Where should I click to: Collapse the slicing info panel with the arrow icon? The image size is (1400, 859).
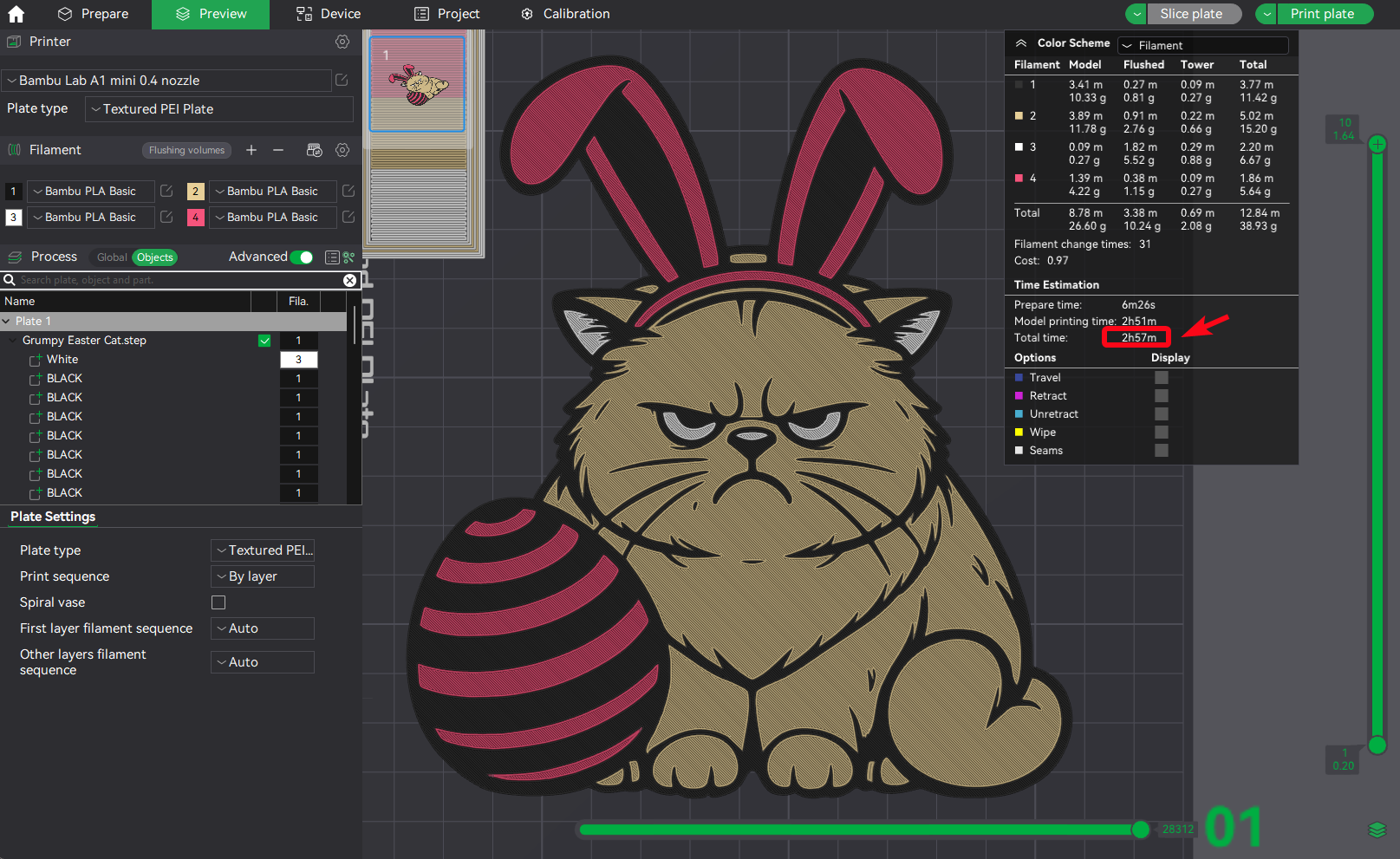[x=1021, y=43]
